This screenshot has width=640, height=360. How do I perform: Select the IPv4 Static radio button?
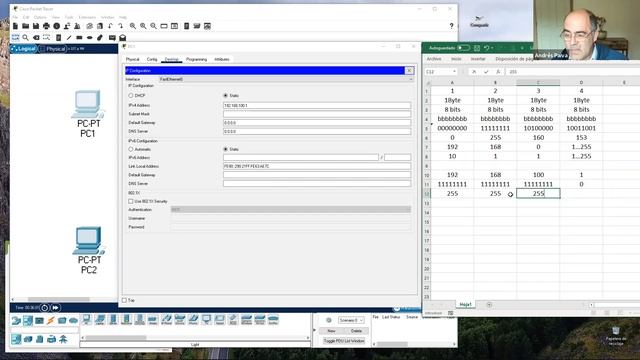tap(225, 96)
